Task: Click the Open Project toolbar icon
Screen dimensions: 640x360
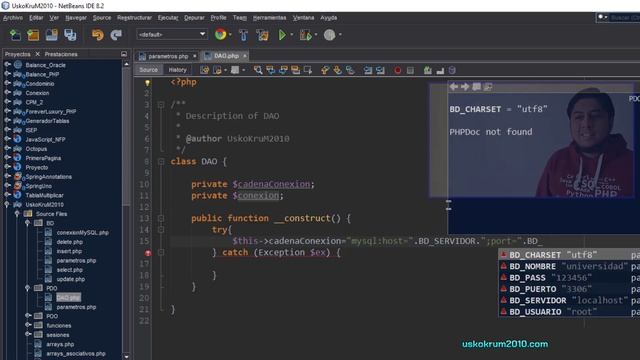Action: point(52,35)
